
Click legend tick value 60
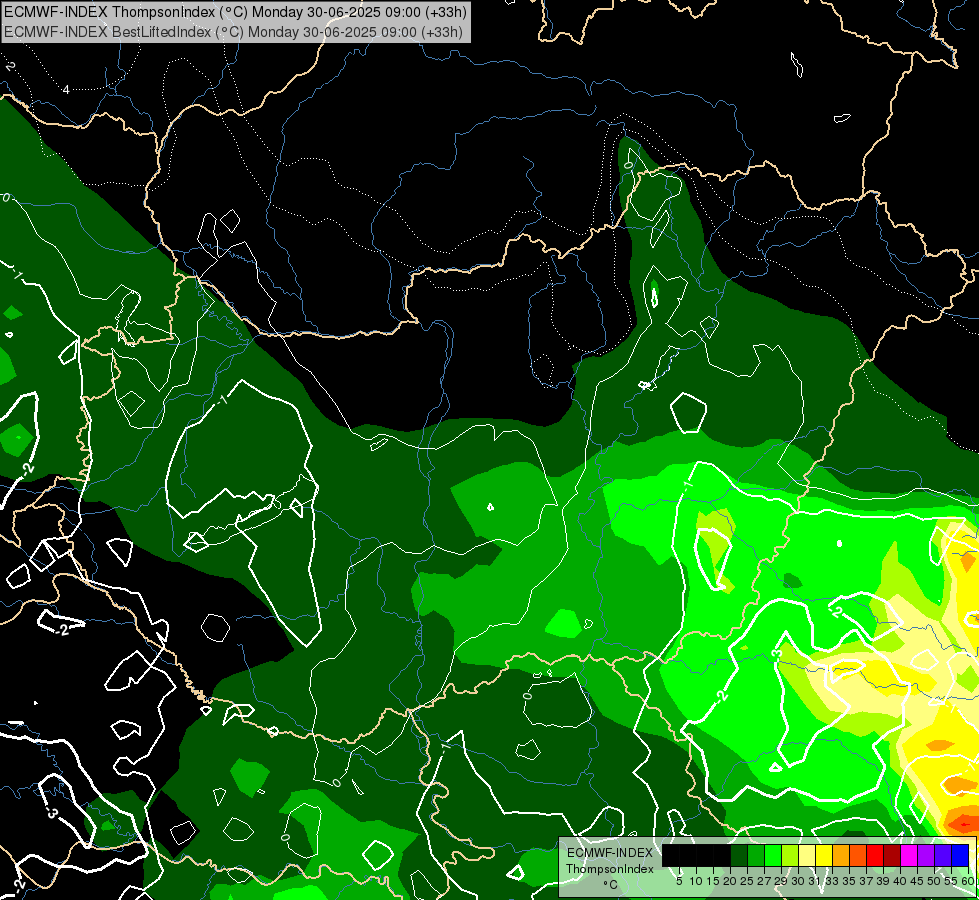968,881
